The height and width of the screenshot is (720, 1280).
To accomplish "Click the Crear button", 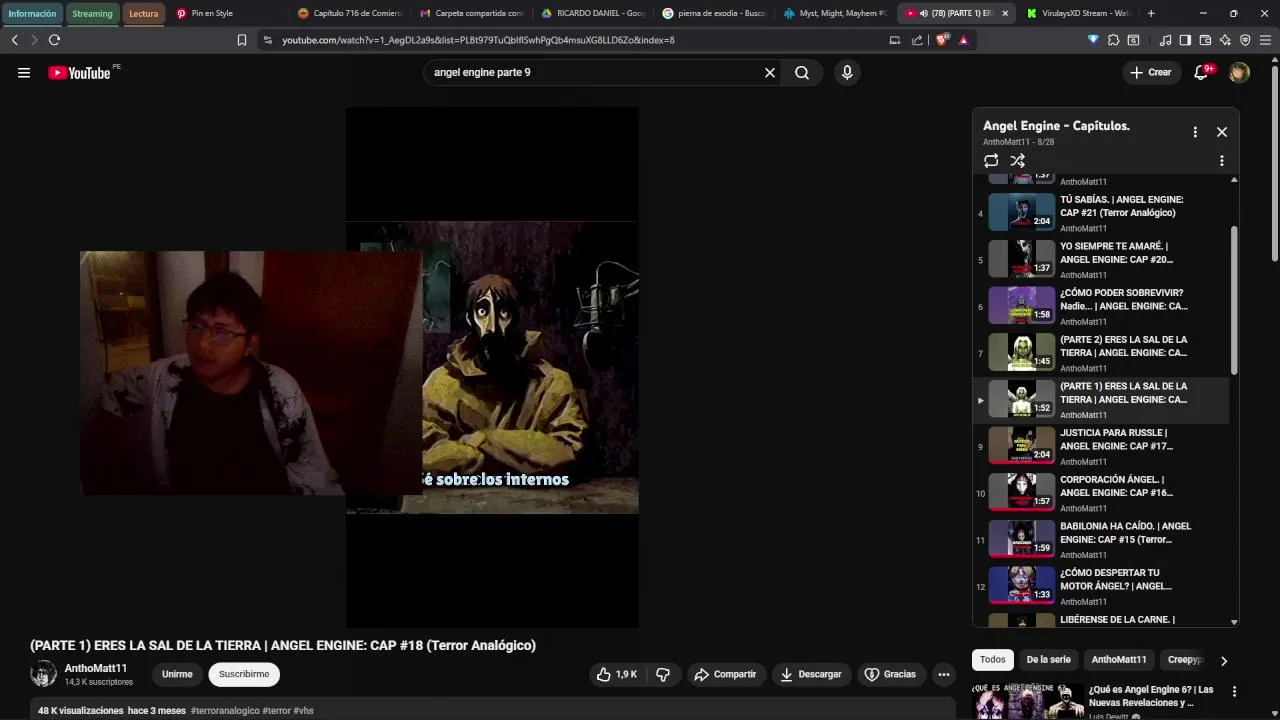I will [x=1150, y=73].
